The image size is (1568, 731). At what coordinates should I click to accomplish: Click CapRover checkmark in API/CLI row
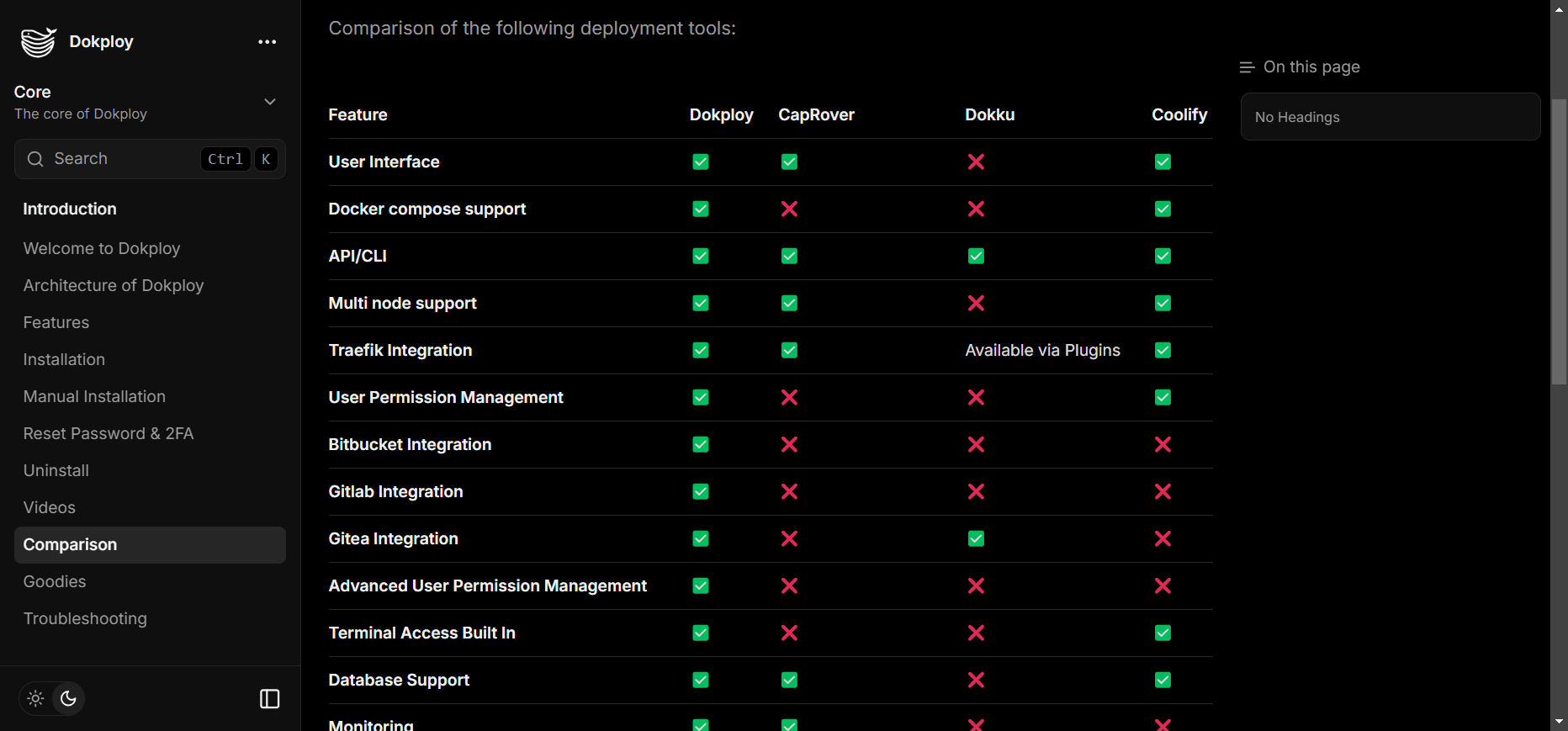pyautogui.click(x=789, y=256)
